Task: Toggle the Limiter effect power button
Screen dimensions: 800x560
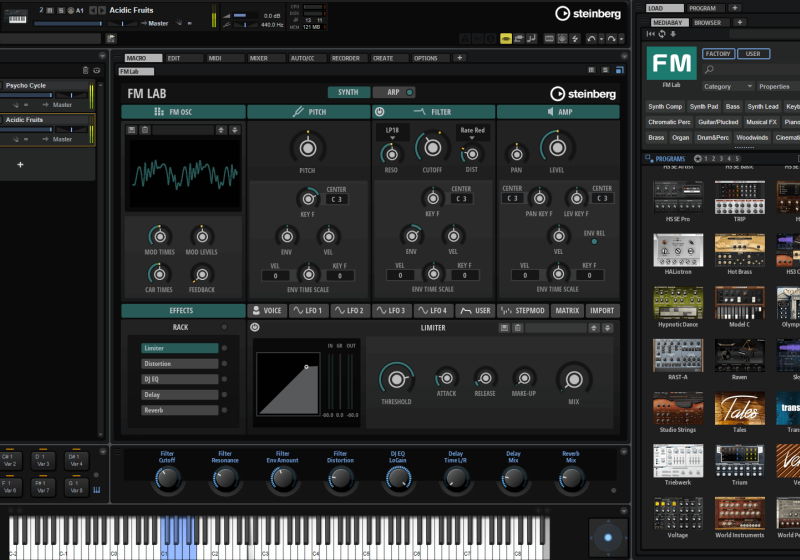Action: [x=254, y=327]
